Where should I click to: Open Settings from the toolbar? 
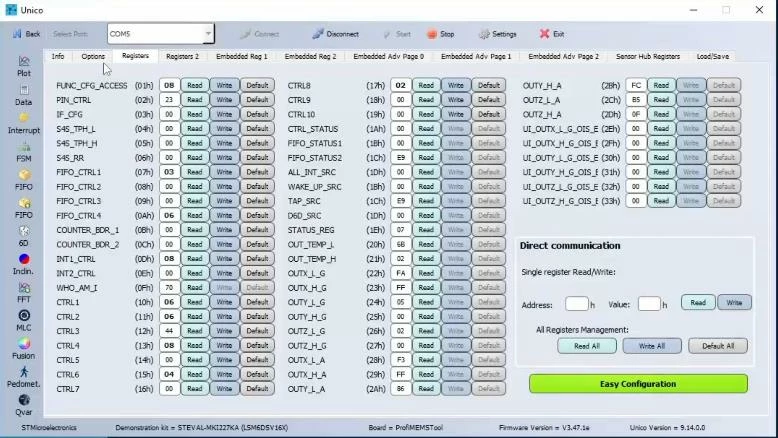tap(498, 34)
